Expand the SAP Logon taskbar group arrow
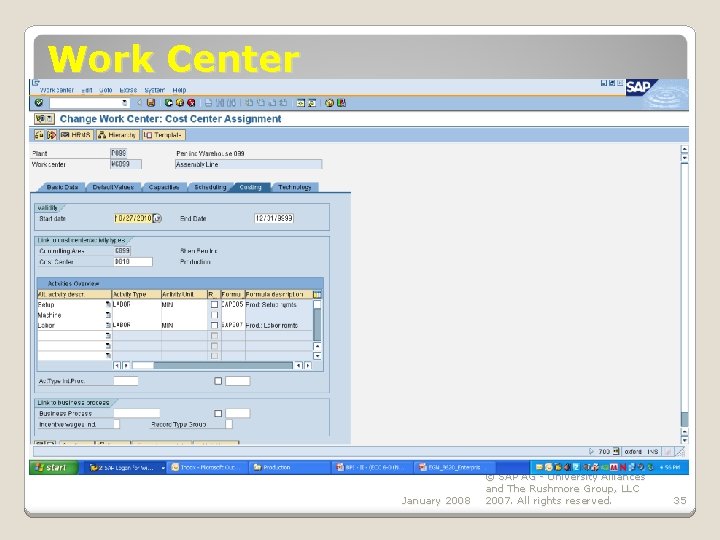 pos(163,468)
